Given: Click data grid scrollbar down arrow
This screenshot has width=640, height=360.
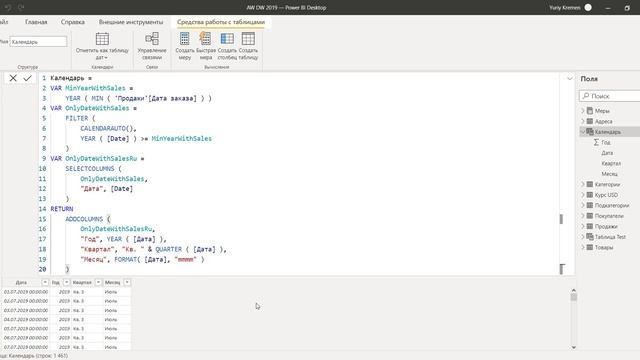Looking at the screenshot, I should [573, 347].
